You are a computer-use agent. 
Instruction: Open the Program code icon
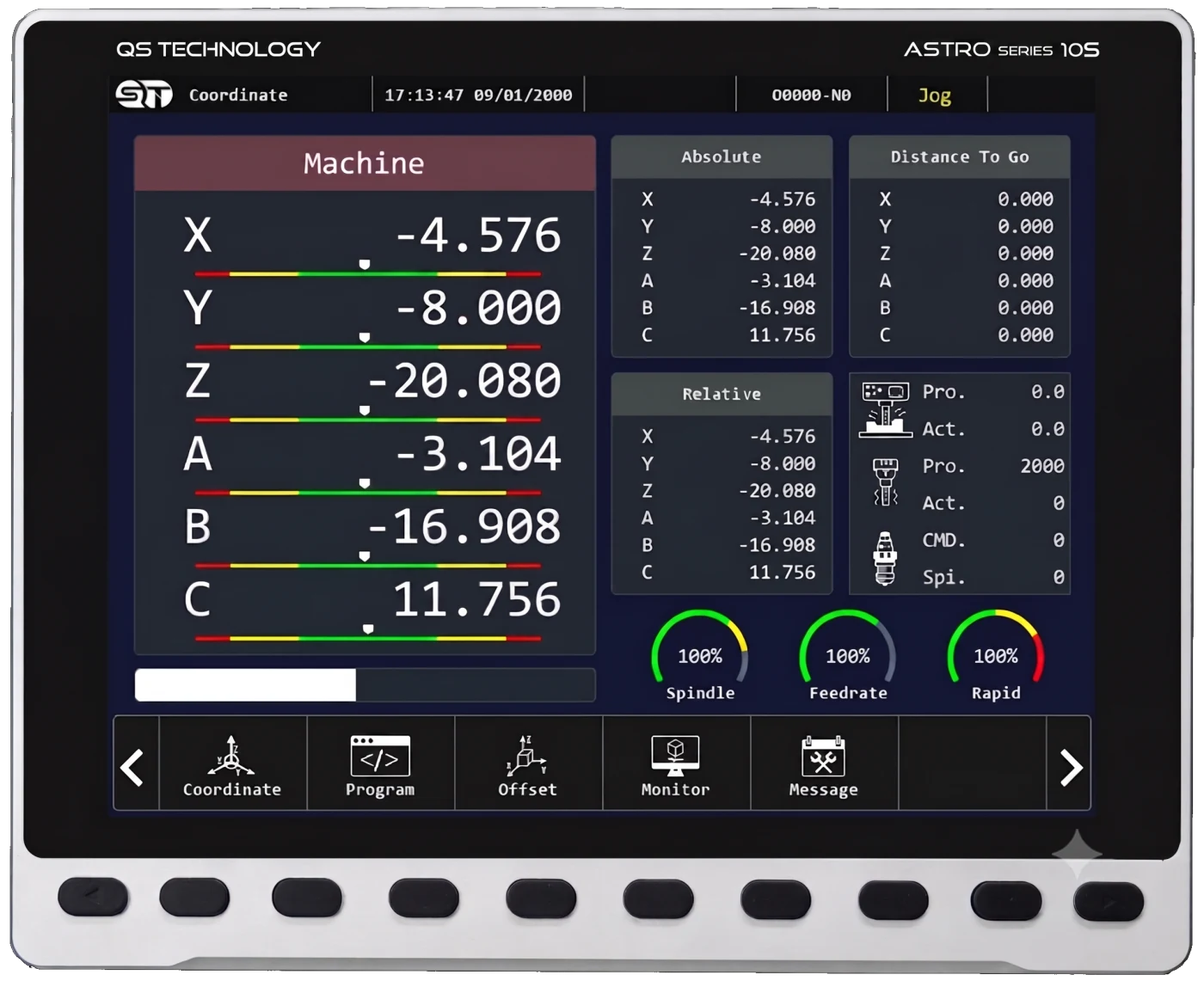[380, 756]
